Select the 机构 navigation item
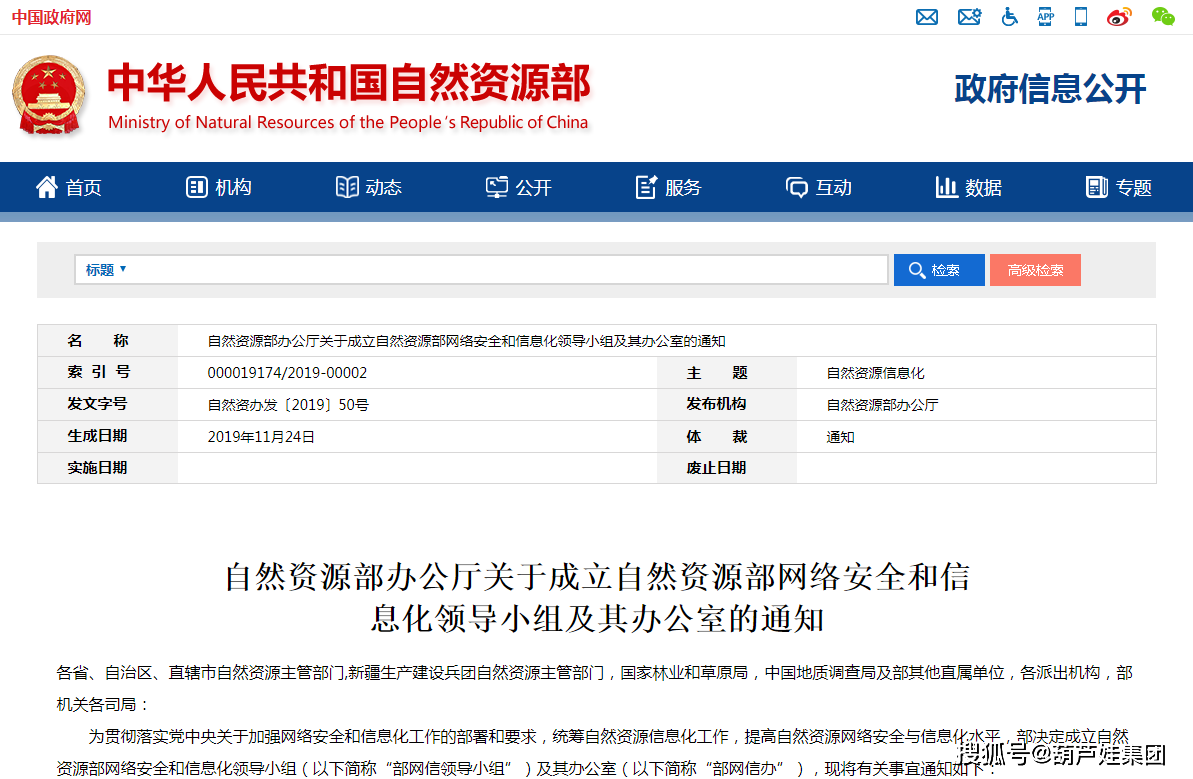Screen dimensions: 1193x779 (219, 187)
